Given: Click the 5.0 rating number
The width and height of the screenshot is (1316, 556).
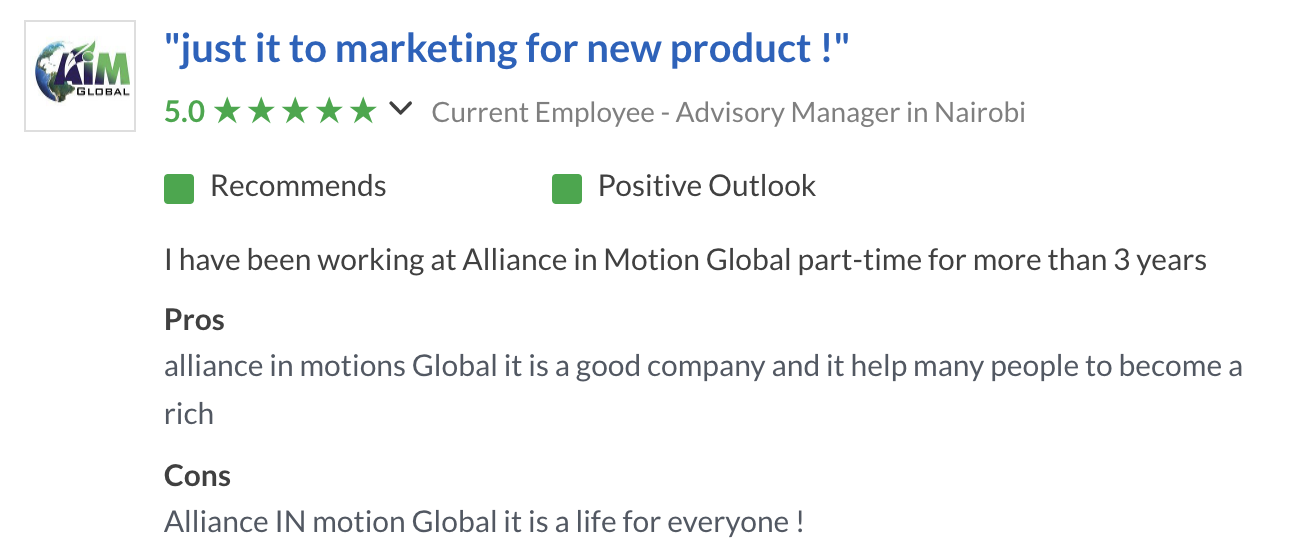Looking at the screenshot, I should (x=185, y=111).
